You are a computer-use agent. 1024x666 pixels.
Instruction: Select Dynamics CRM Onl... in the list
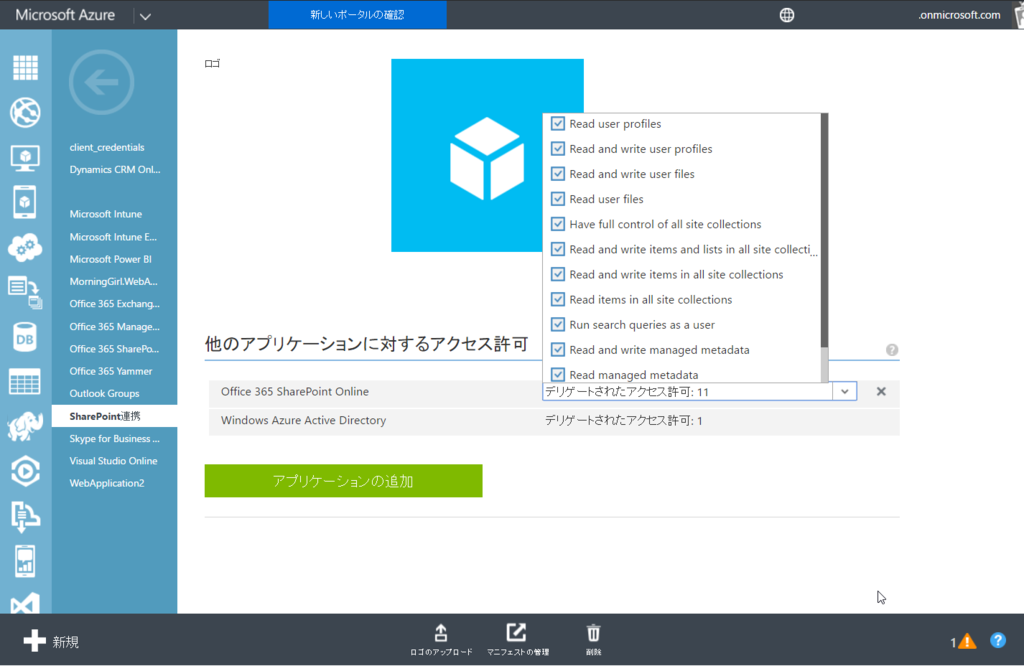115,169
